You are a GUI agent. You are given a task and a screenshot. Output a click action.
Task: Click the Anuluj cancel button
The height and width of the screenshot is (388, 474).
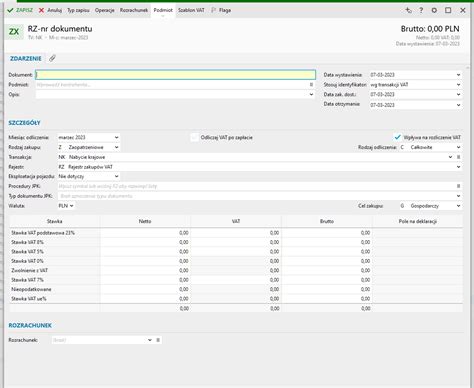(50, 10)
